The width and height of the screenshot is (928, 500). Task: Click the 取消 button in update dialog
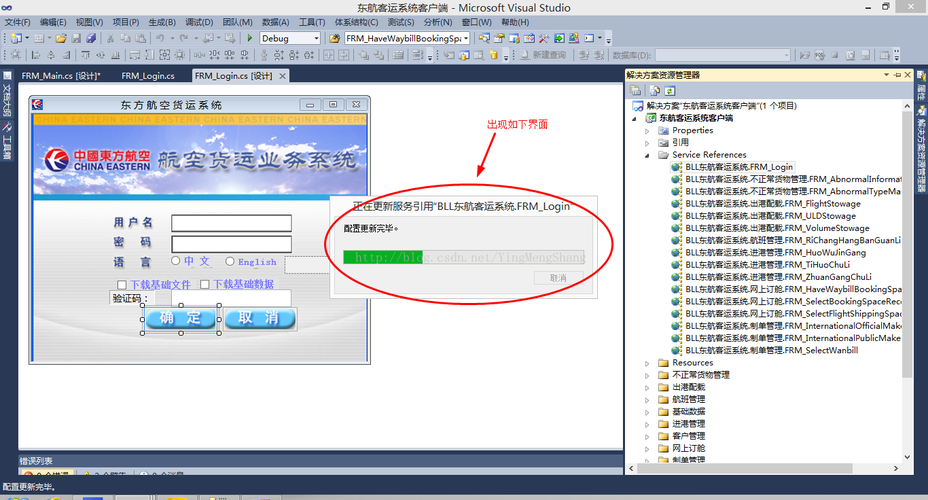click(x=558, y=278)
